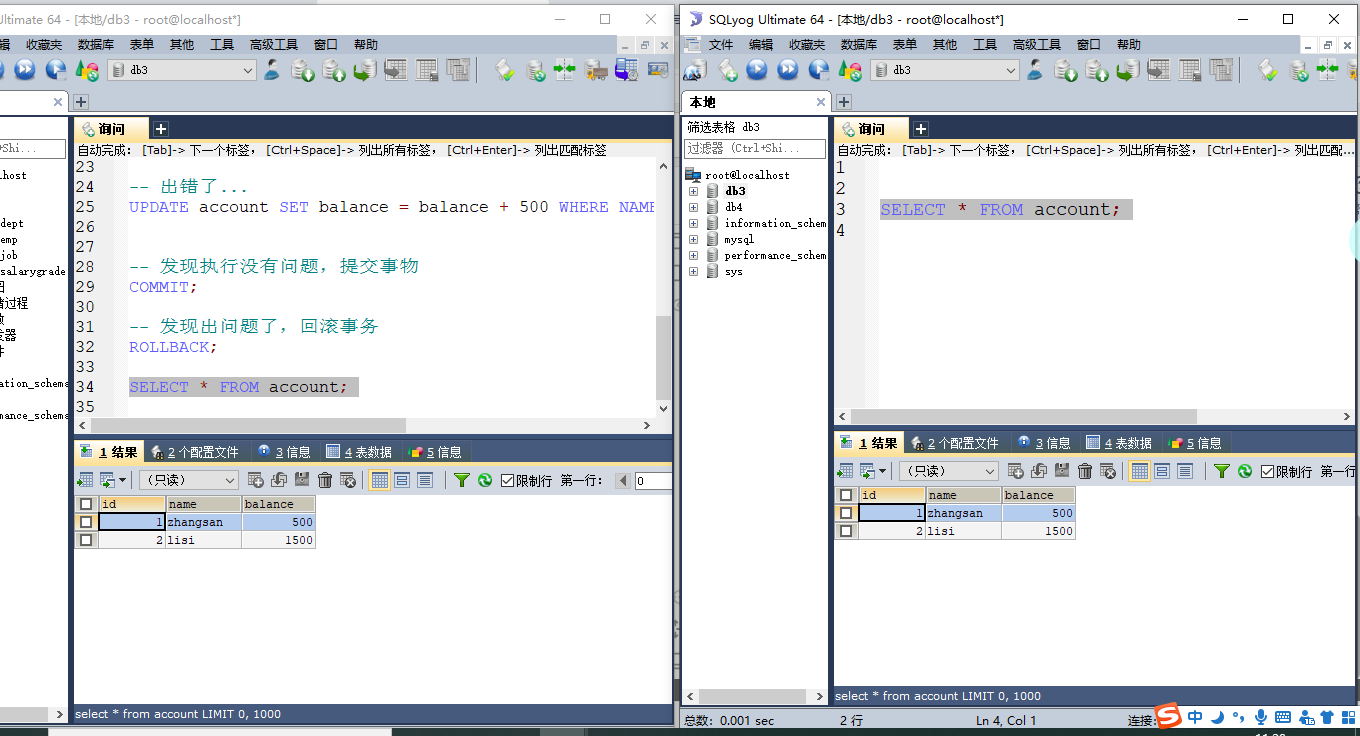This screenshot has height=736, width=1360.
Task: Switch to 4 表数据 tab in left window
Action: pos(360,452)
